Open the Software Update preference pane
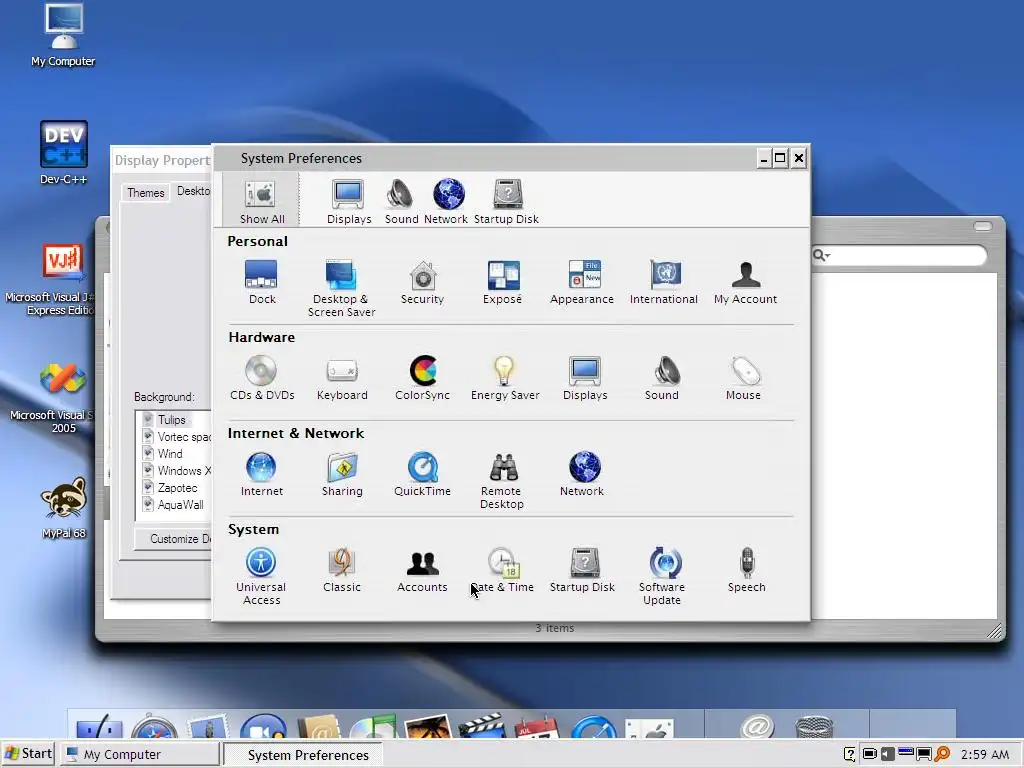This screenshot has height=768, width=1024. (662, 576)
